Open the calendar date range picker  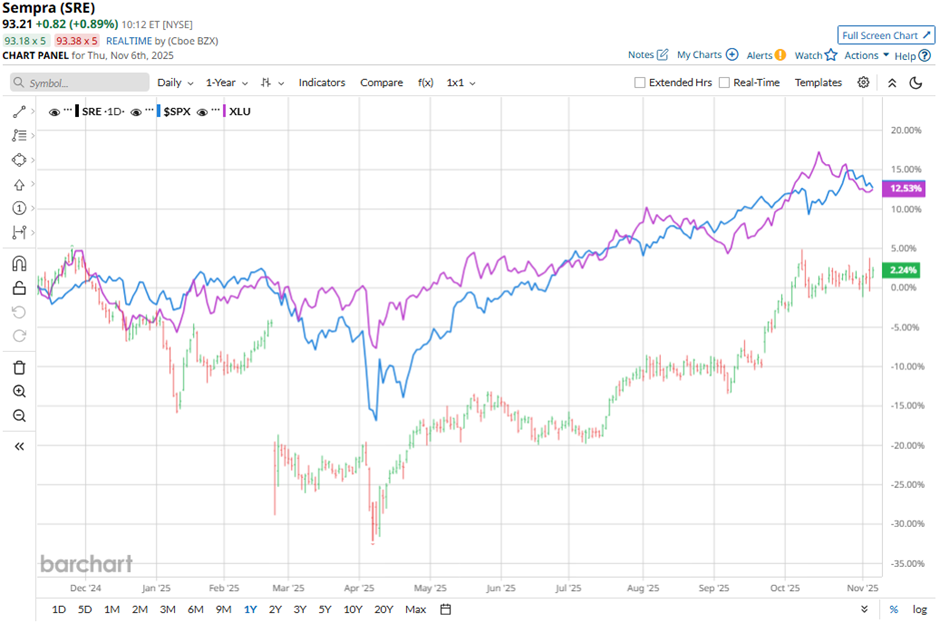point(446,609)
